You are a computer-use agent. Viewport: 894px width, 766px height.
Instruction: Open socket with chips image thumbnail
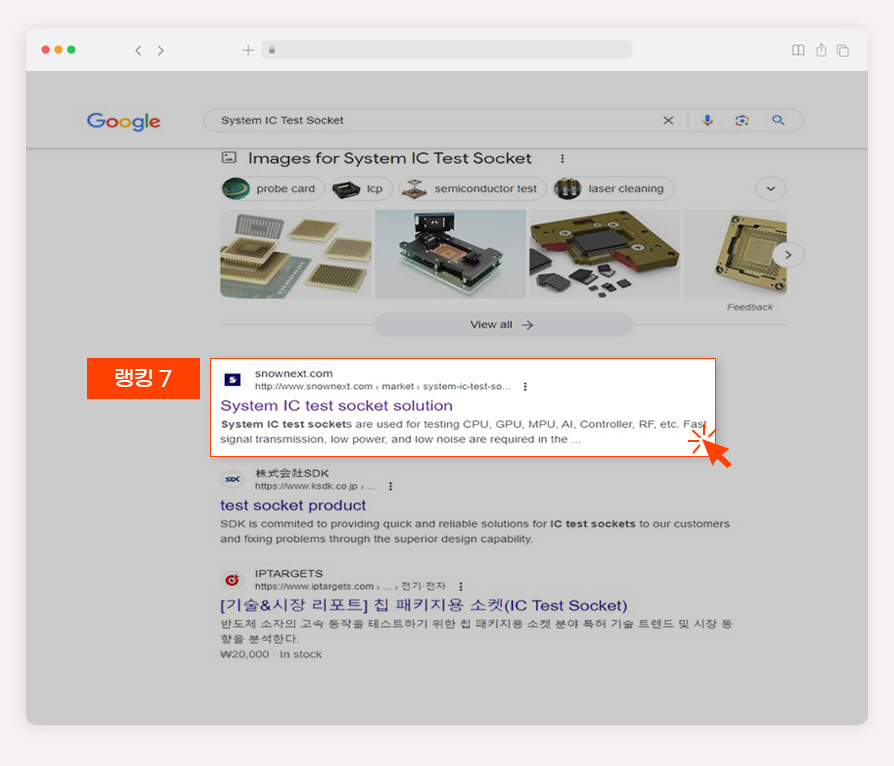click(605, 254)
